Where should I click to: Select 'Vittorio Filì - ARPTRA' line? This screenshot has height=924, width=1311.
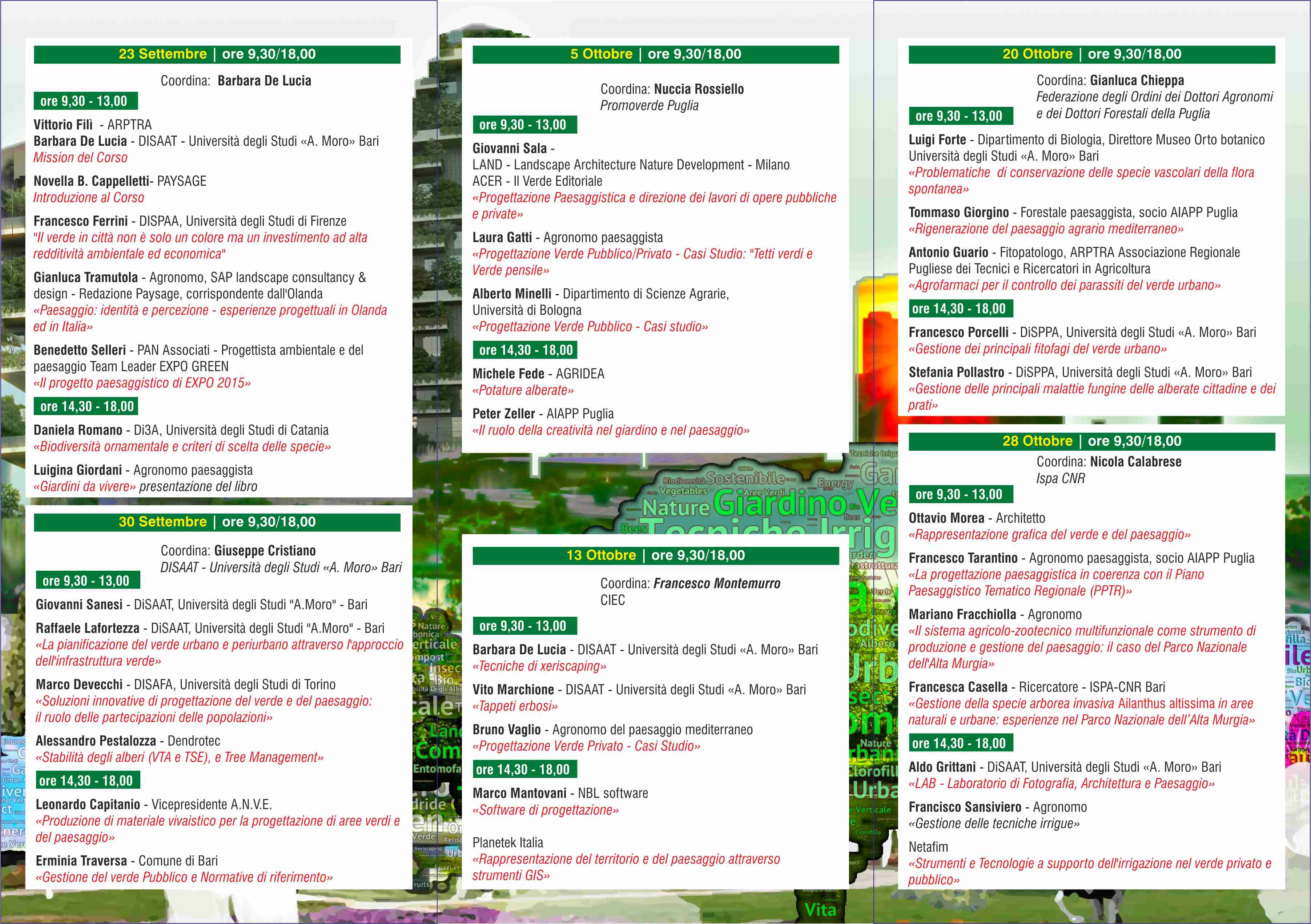click(x=93, y=125)
